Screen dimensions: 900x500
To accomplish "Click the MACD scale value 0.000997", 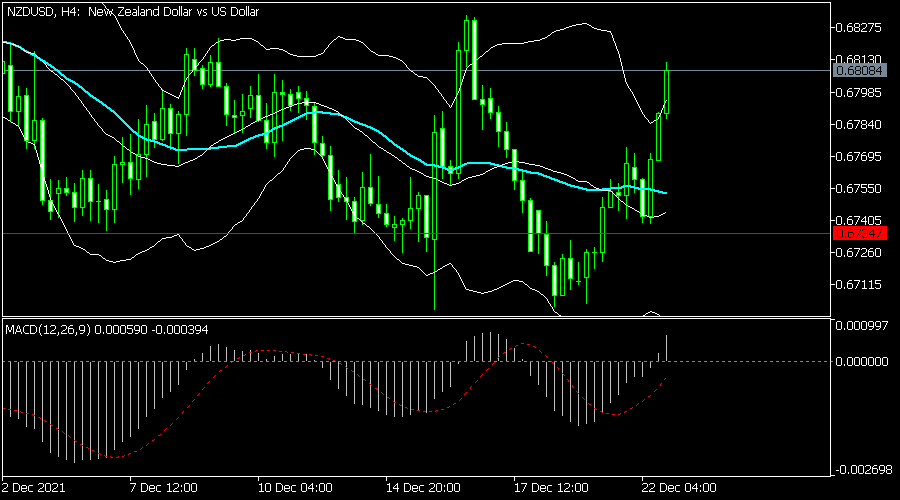I will (862, 326).
